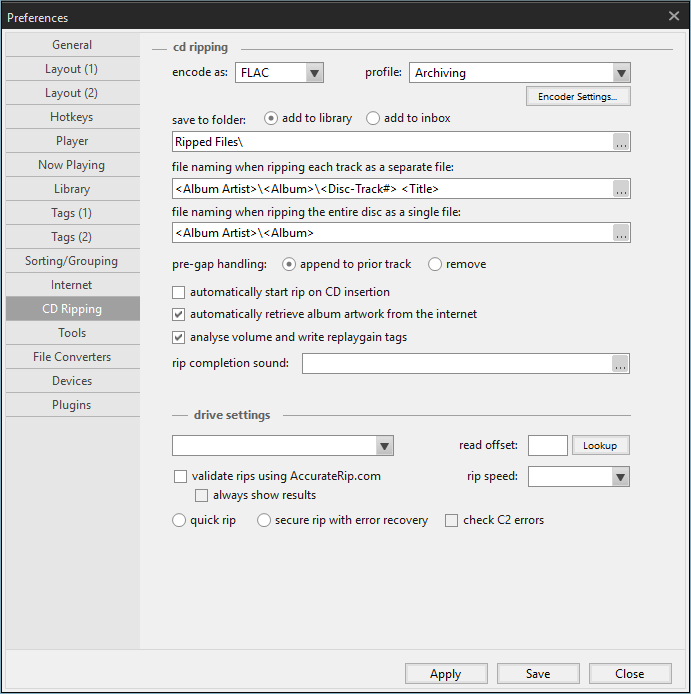Open the separate track file naming editor
The height and width of the screenshot is (694, 691).
pos(621,189)
